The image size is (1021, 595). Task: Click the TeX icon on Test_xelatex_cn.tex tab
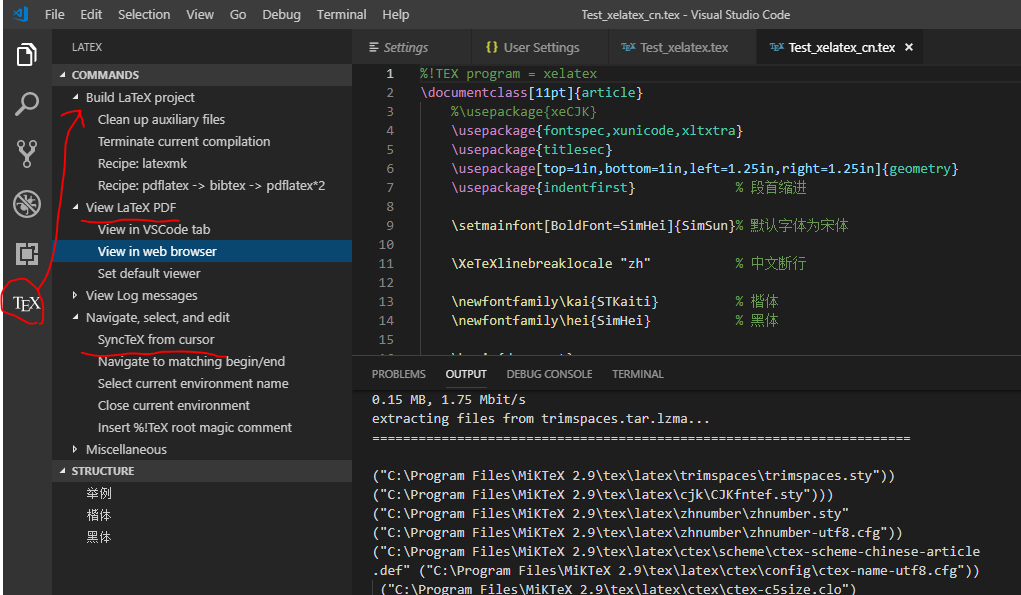pyautogui.click(x=777, y=47)
